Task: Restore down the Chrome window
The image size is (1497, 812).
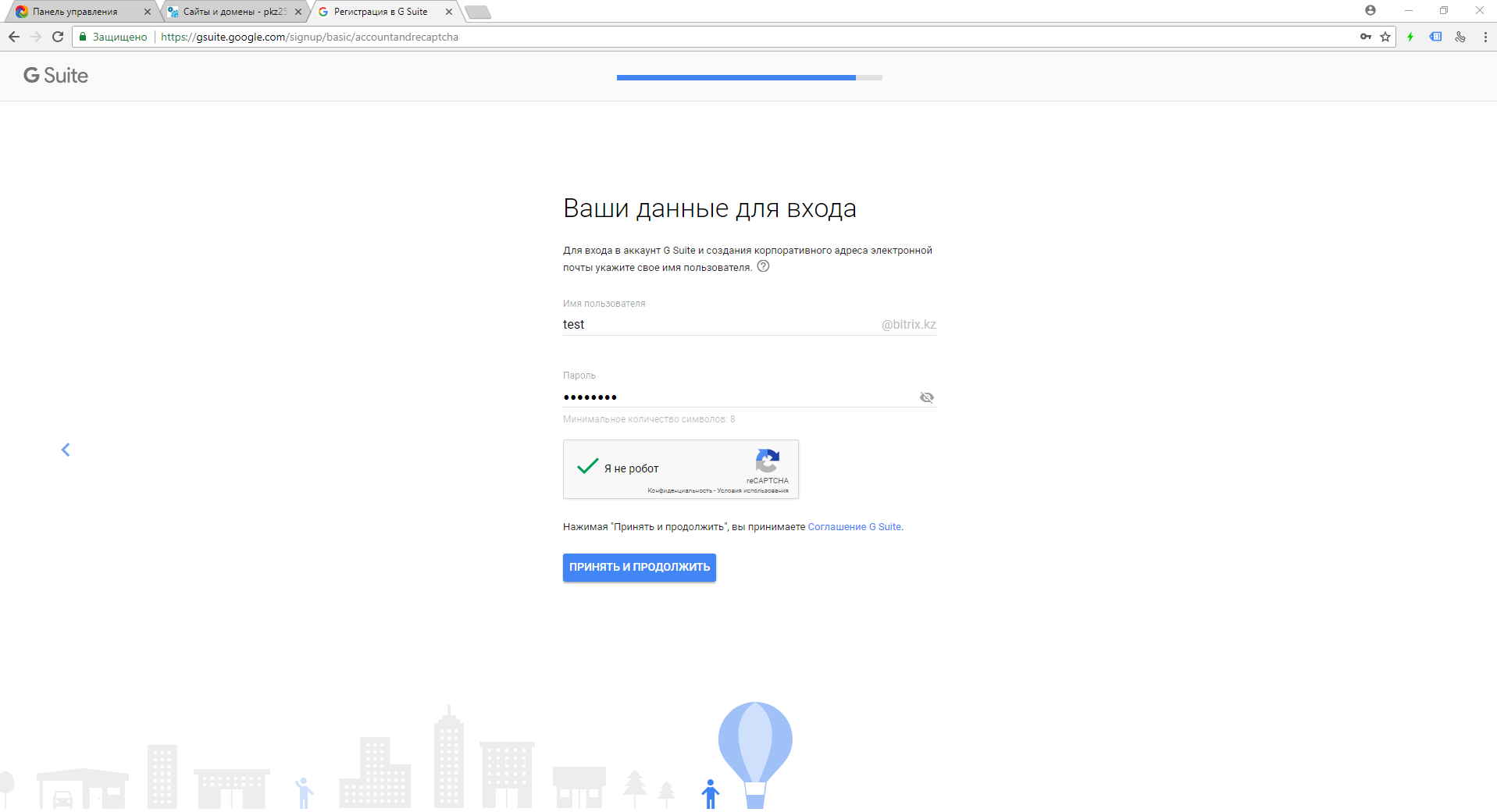Action: (x=1444, y=10)
